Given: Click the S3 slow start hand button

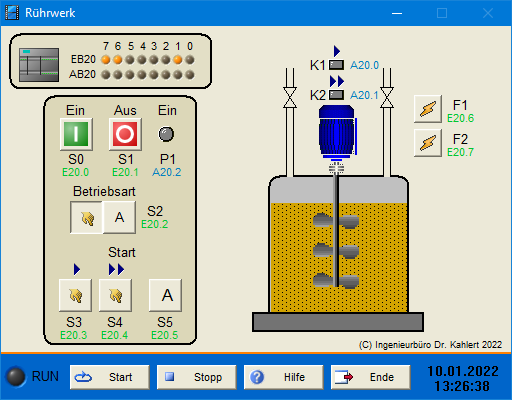Looking at the screenshot, I should click(75, 295).
